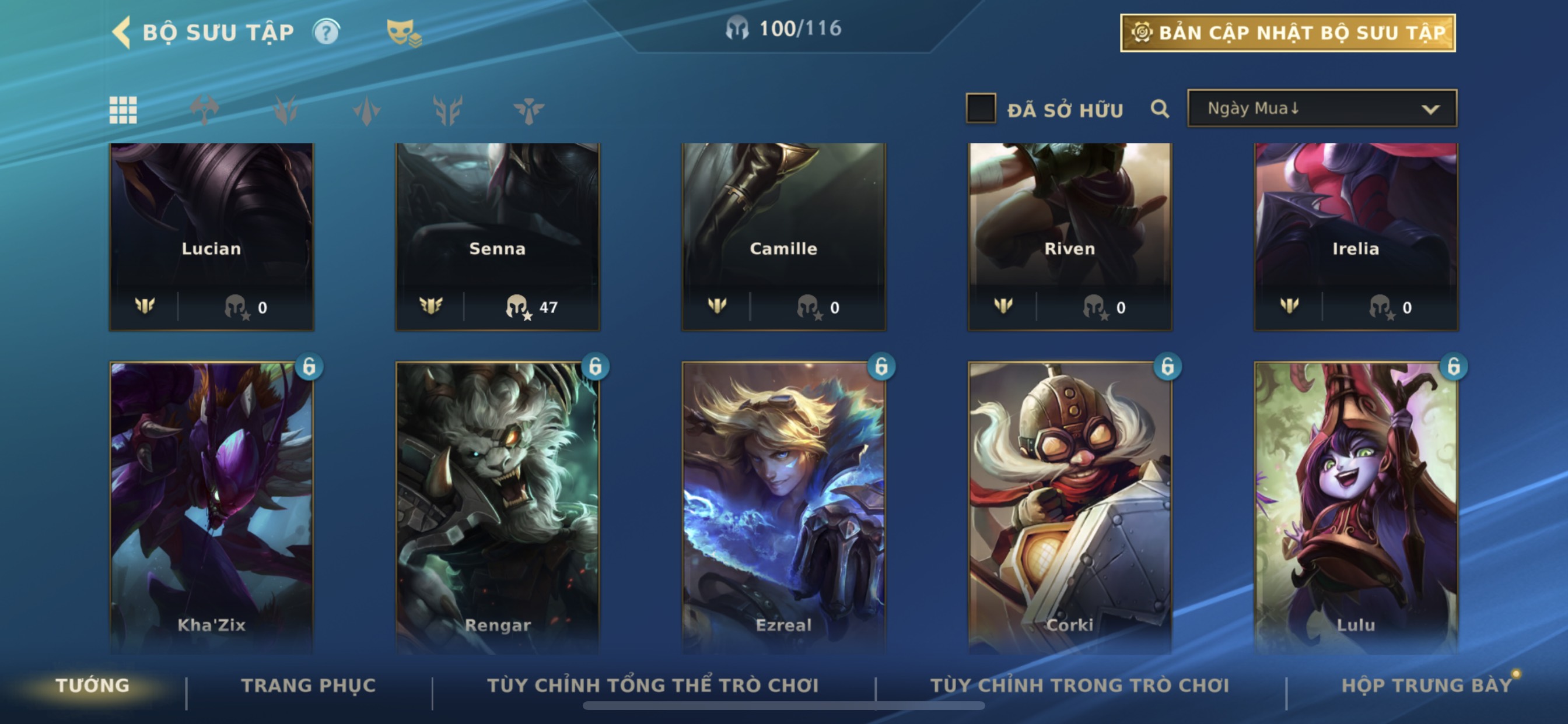Click the lock badge on Kha'Zix
Screen dimensions: 1568x724
309,366
